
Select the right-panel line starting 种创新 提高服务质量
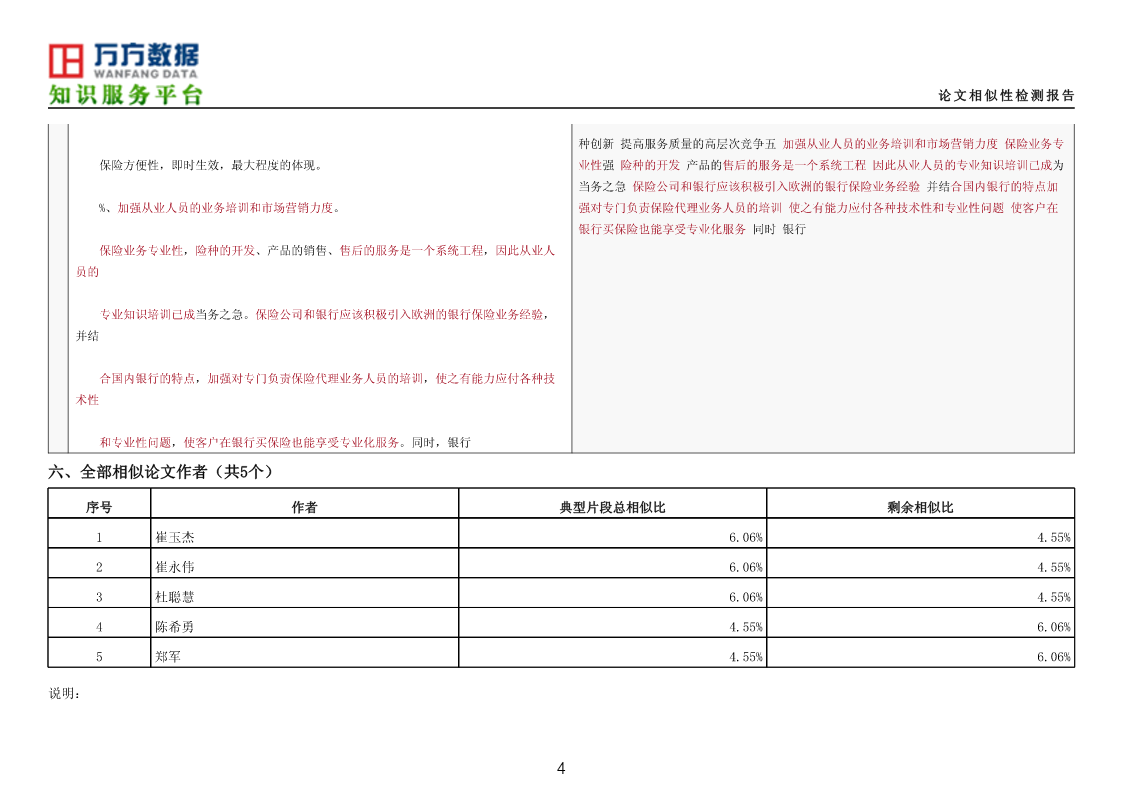pyautogui.click(x=821, y=144)
